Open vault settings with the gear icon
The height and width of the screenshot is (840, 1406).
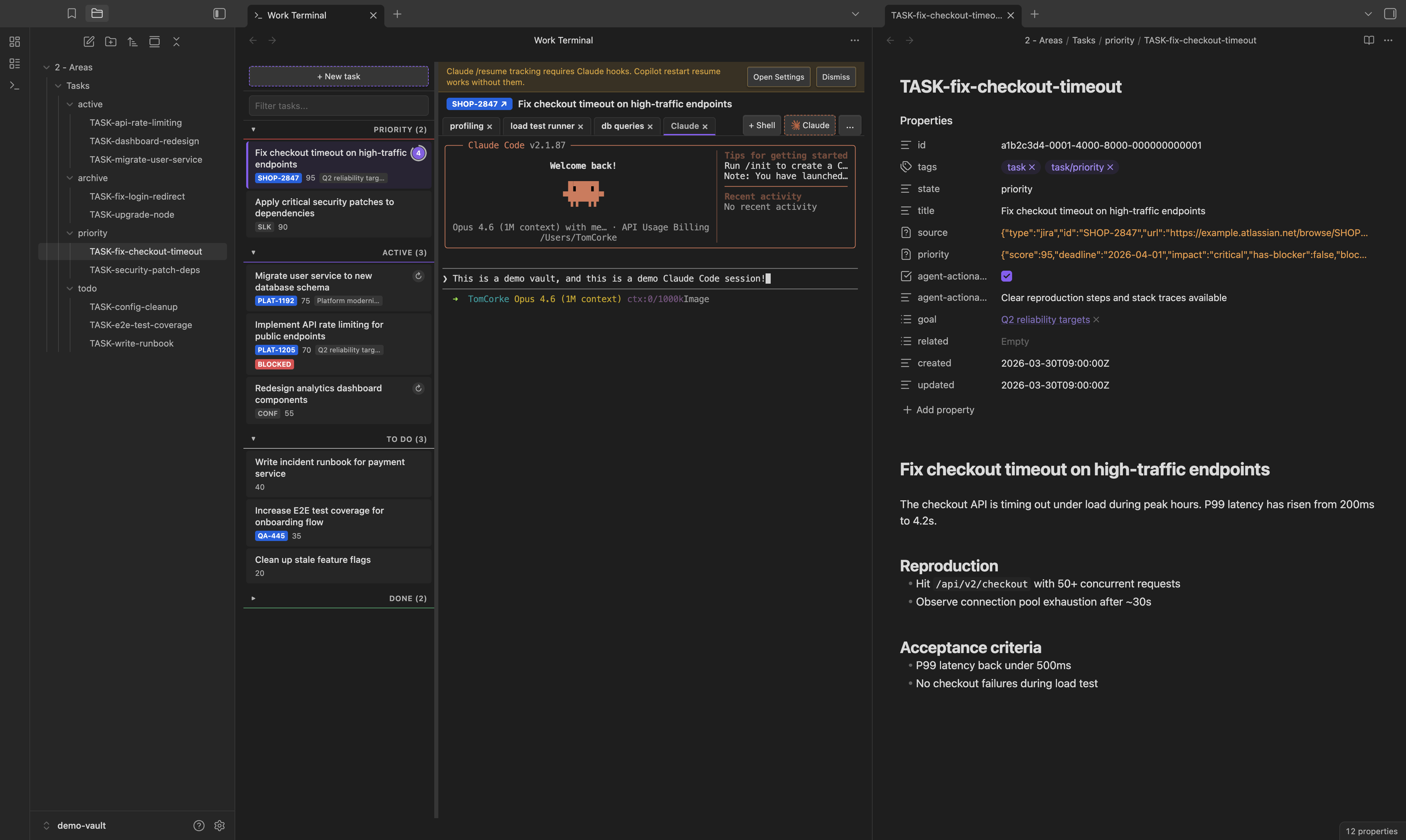click(x=220, y=825)
